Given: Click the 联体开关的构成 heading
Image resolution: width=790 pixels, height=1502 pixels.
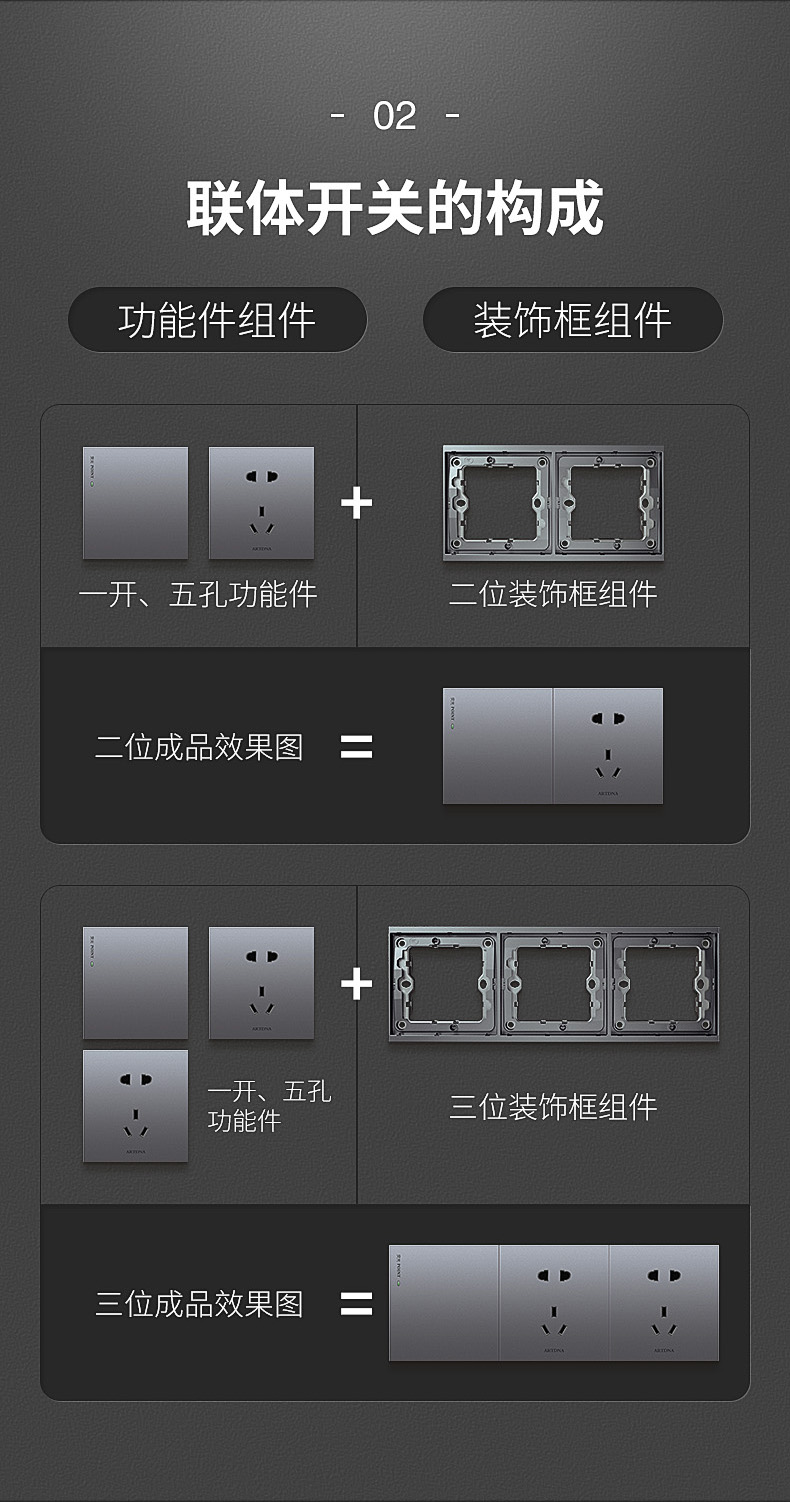Looking at the screenshot, I should [395, 208].
